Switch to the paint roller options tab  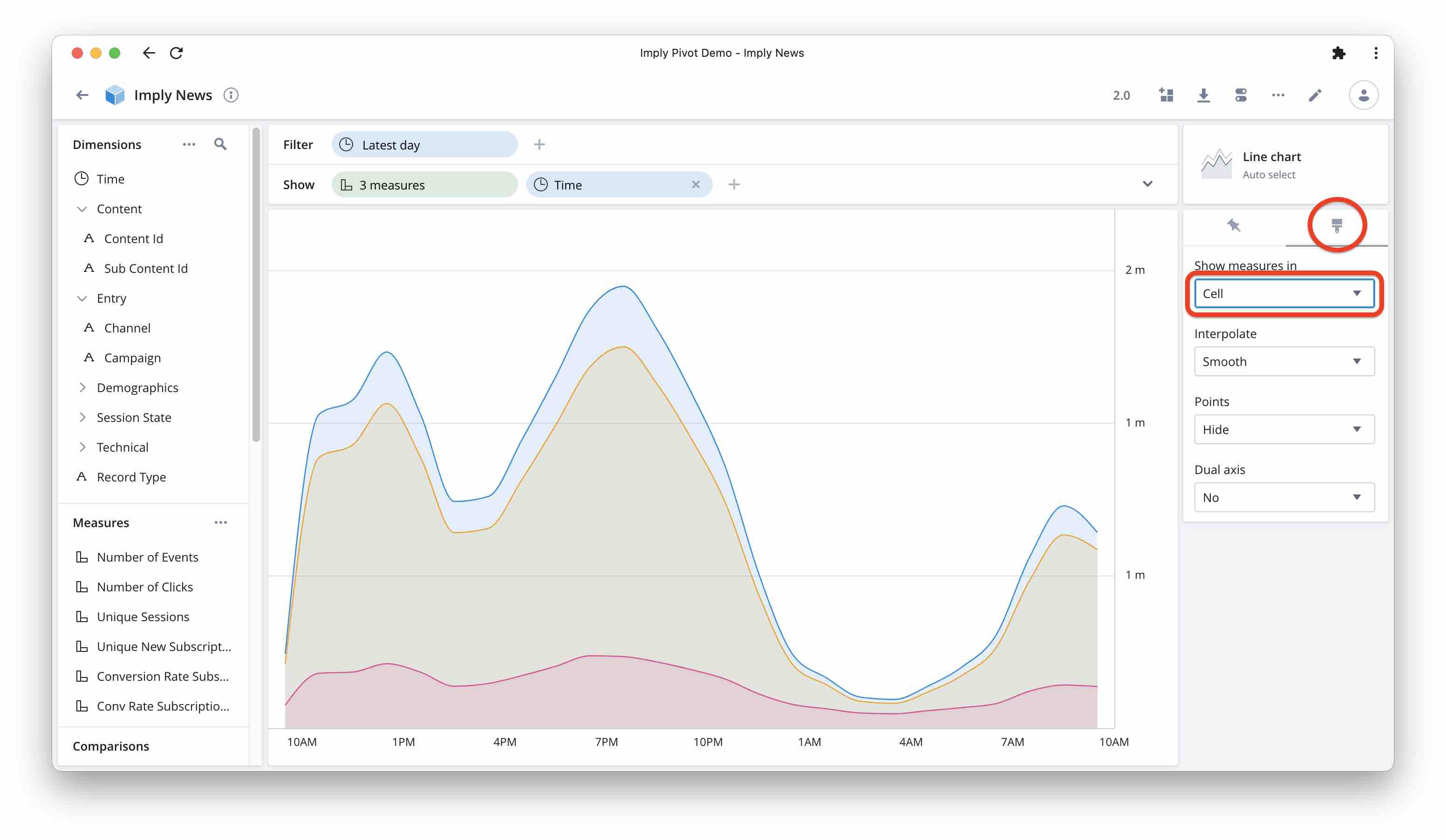[x=1337, y=225]
